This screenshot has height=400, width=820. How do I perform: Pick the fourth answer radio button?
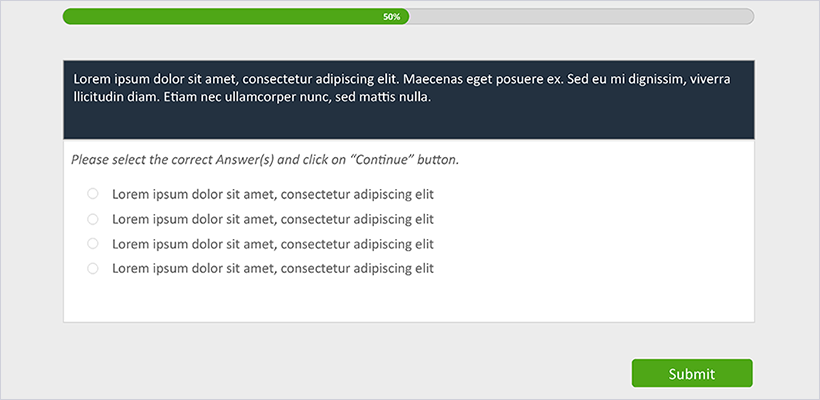[93, 269]
